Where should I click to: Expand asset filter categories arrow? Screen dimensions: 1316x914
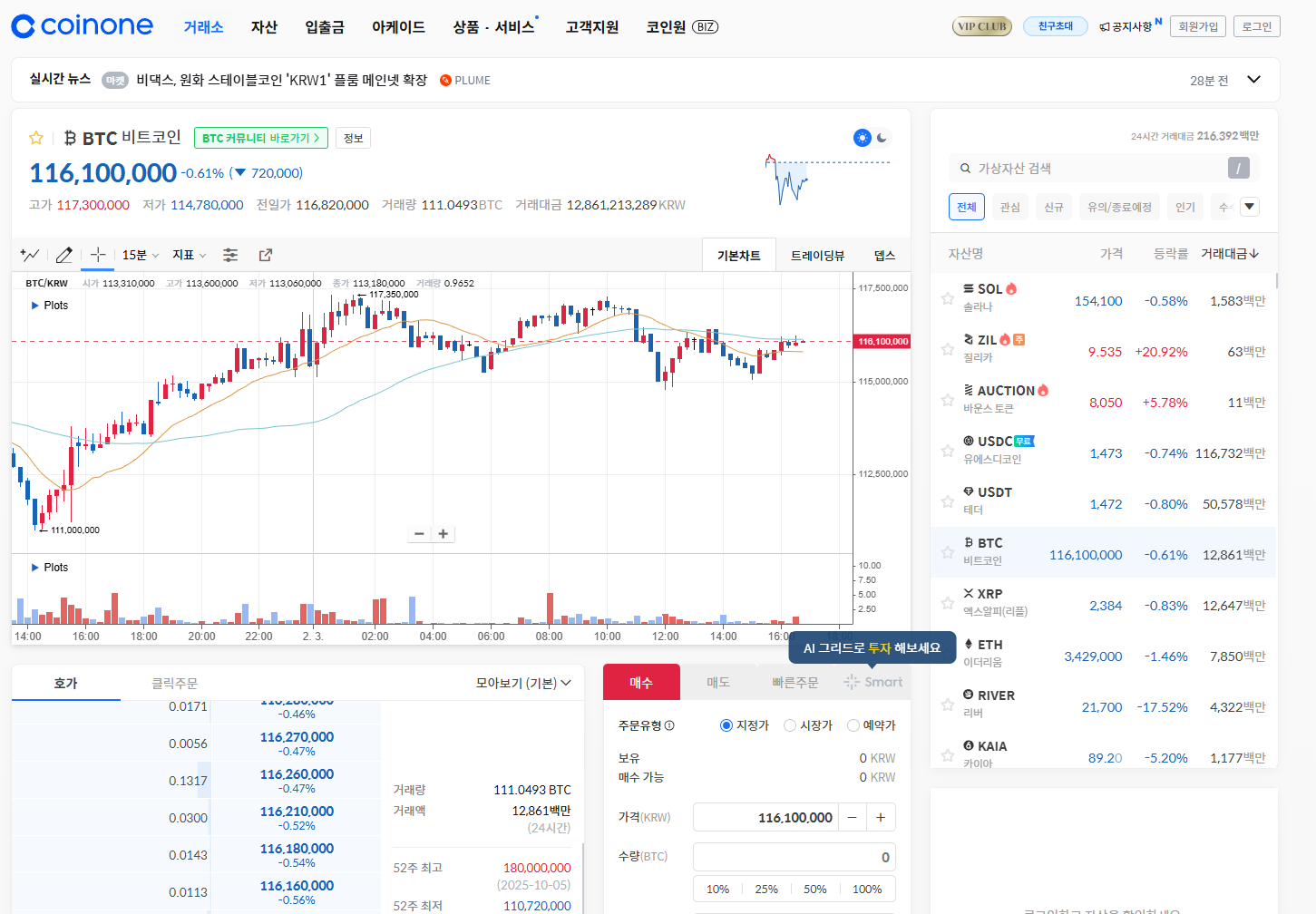pyautogui.click(x=1249, y=207)
